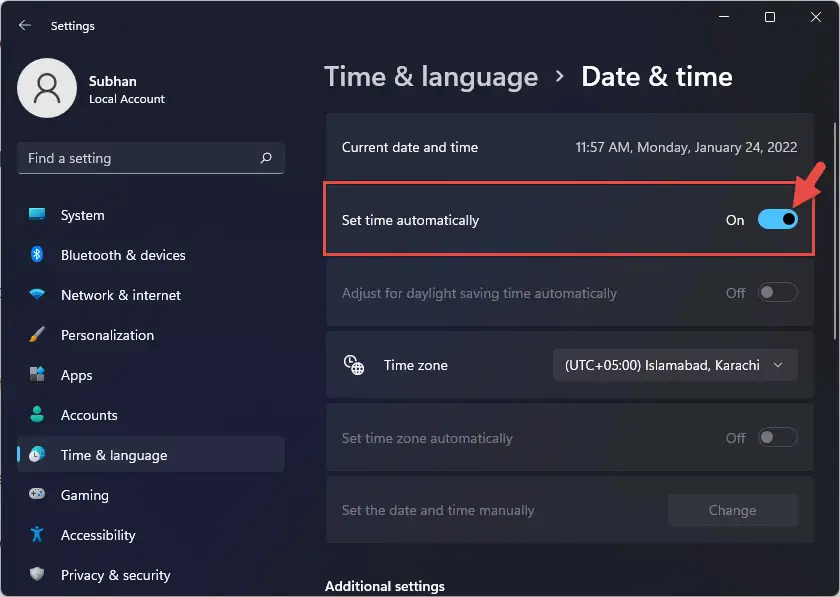Open System via its monitor icon
This screenshot has width=840, height=597.
[37, 214]
